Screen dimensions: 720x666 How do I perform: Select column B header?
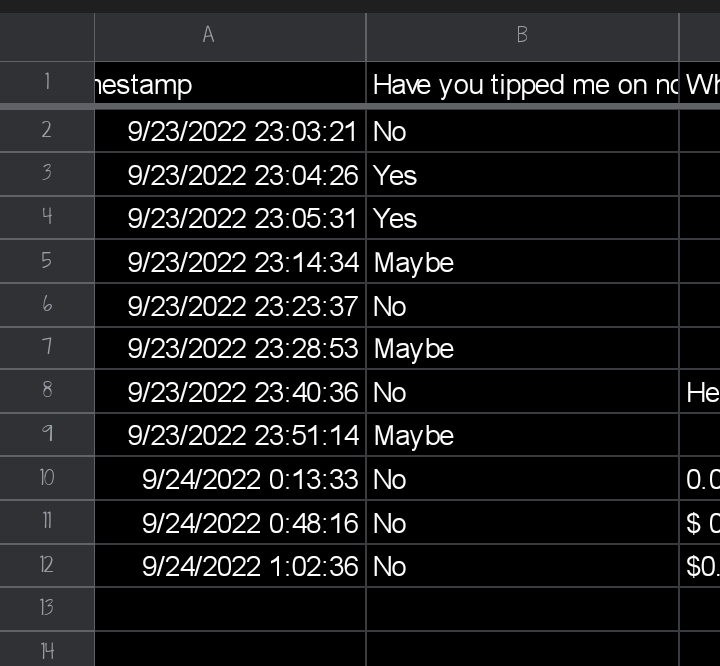[522, 37]
